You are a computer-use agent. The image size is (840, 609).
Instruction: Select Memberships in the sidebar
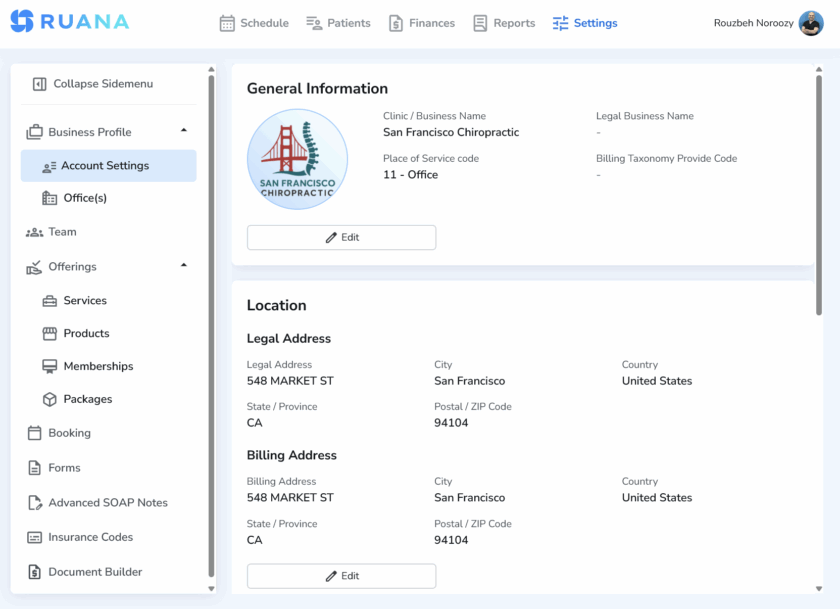click(94, 366)
